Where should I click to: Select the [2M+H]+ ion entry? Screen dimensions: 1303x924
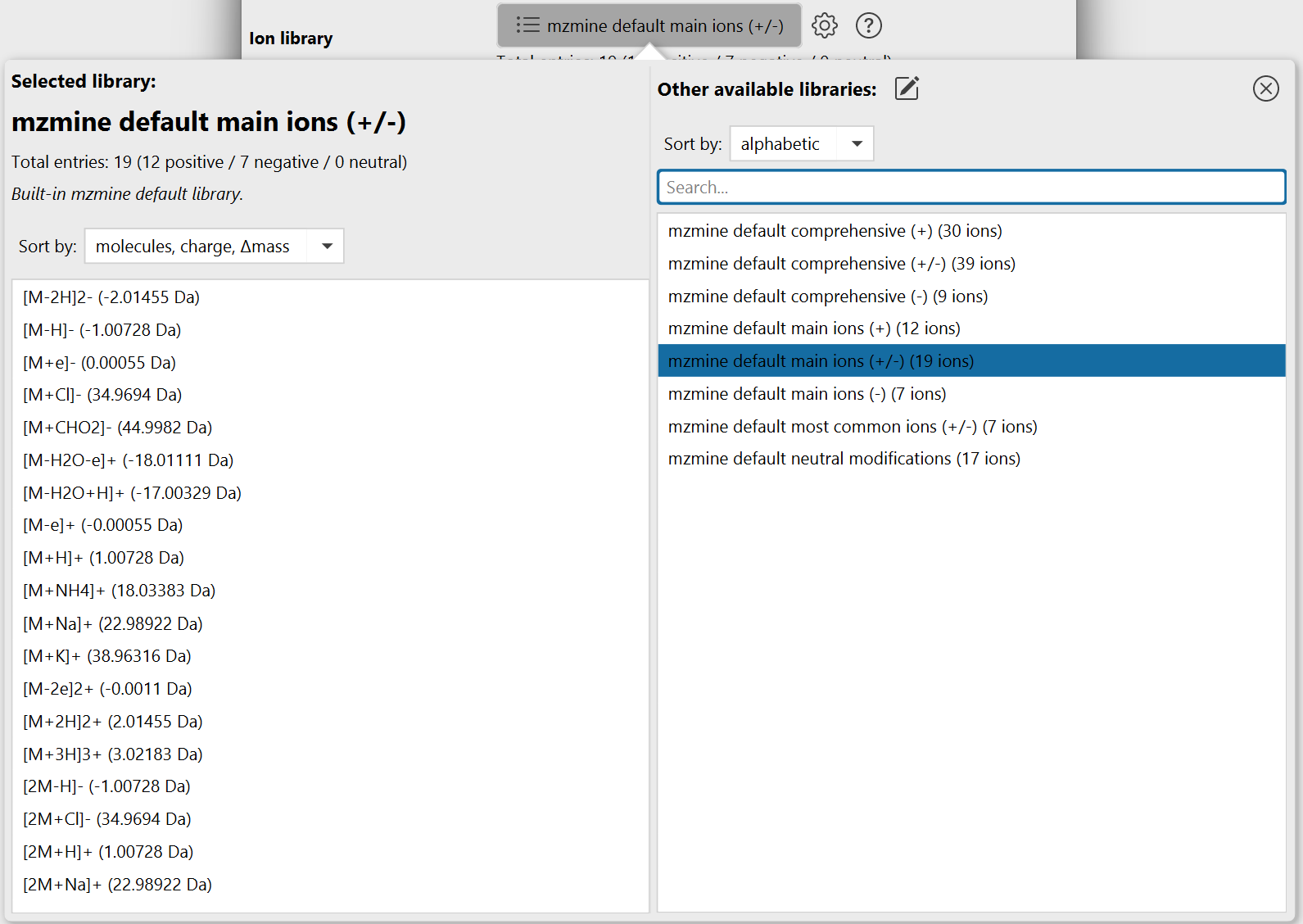(331, 852)
